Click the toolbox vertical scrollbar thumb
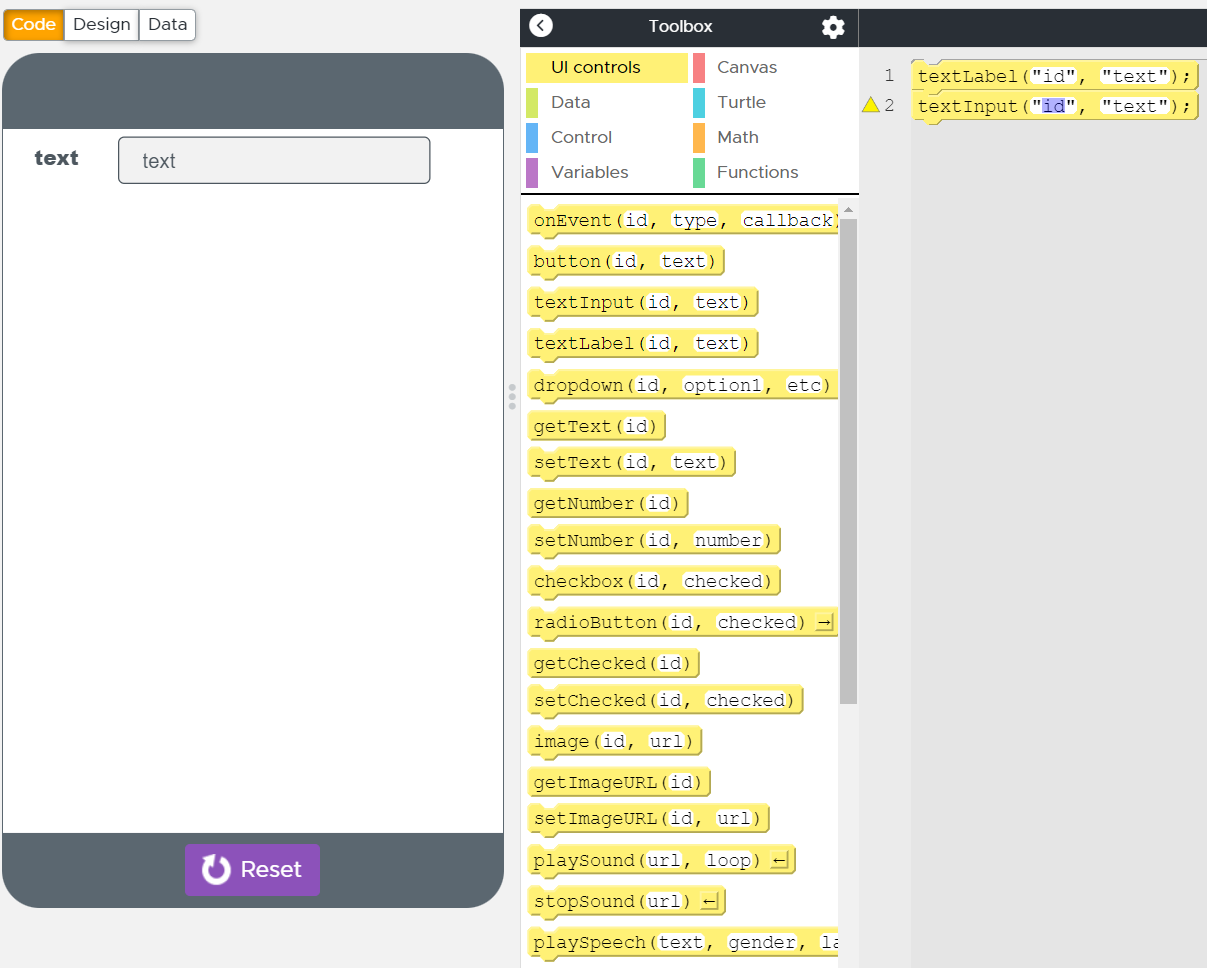Screen dimensions: 1207x968 tap(848, 461)
